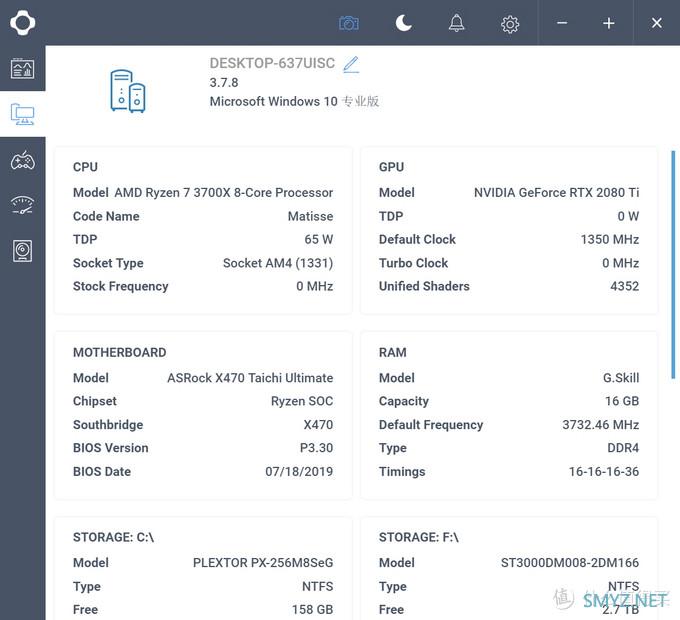680x620 pixels.
Task: Select NVIDIA GeForce RTX 2080 Ti text
Action: (556, 193)
